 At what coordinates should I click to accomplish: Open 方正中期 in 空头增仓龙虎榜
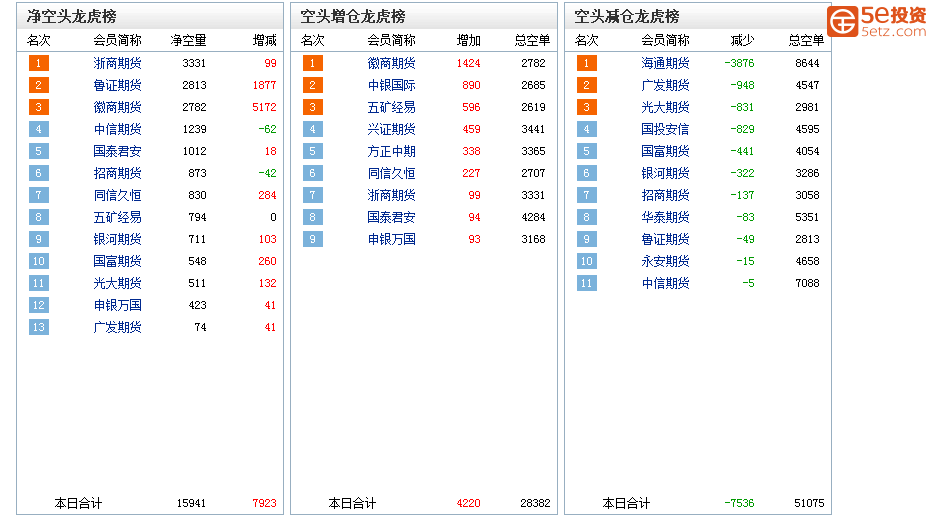pos(391,151)
